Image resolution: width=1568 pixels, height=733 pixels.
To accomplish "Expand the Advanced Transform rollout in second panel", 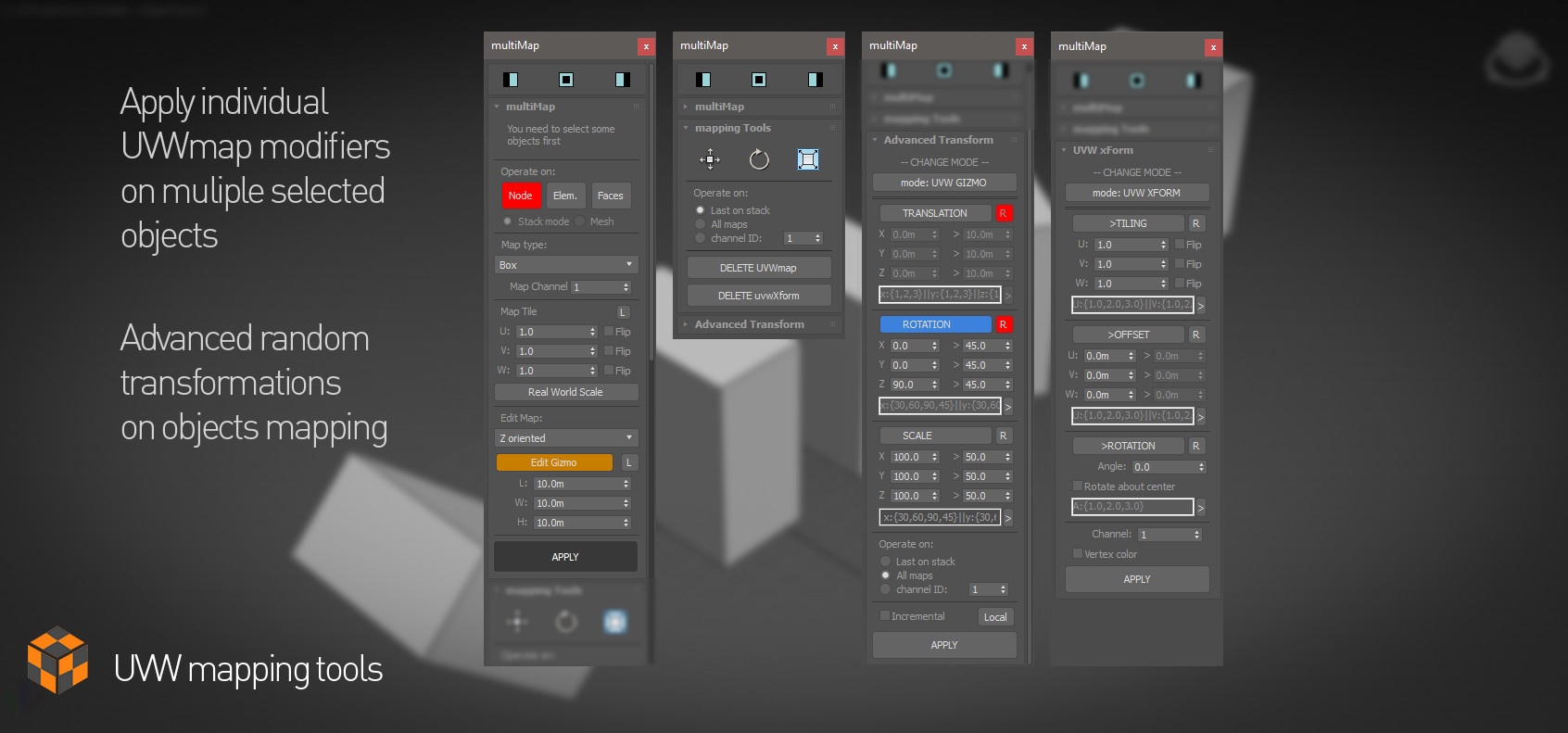I will tap(749, 324).
